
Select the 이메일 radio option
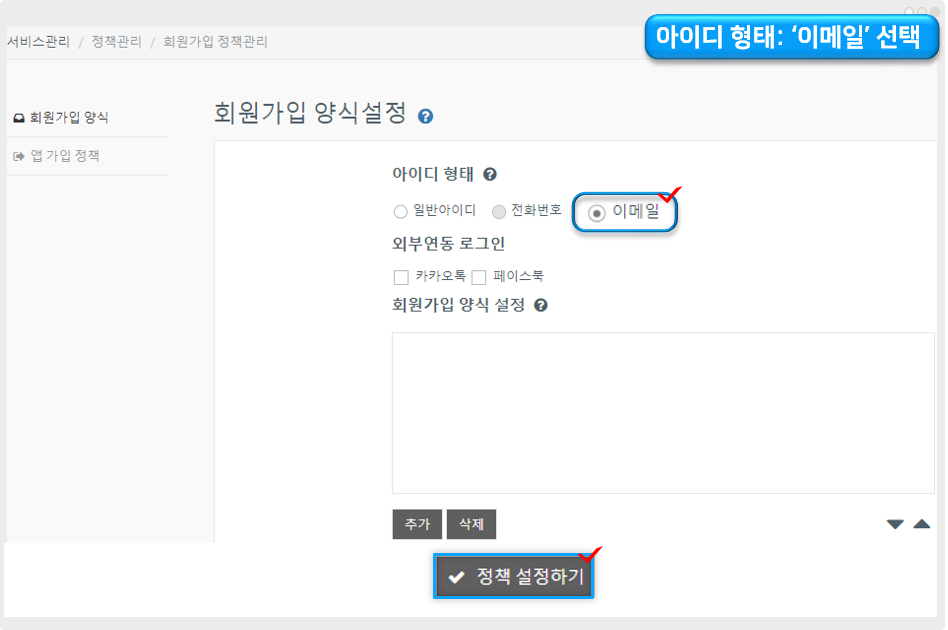597,213
